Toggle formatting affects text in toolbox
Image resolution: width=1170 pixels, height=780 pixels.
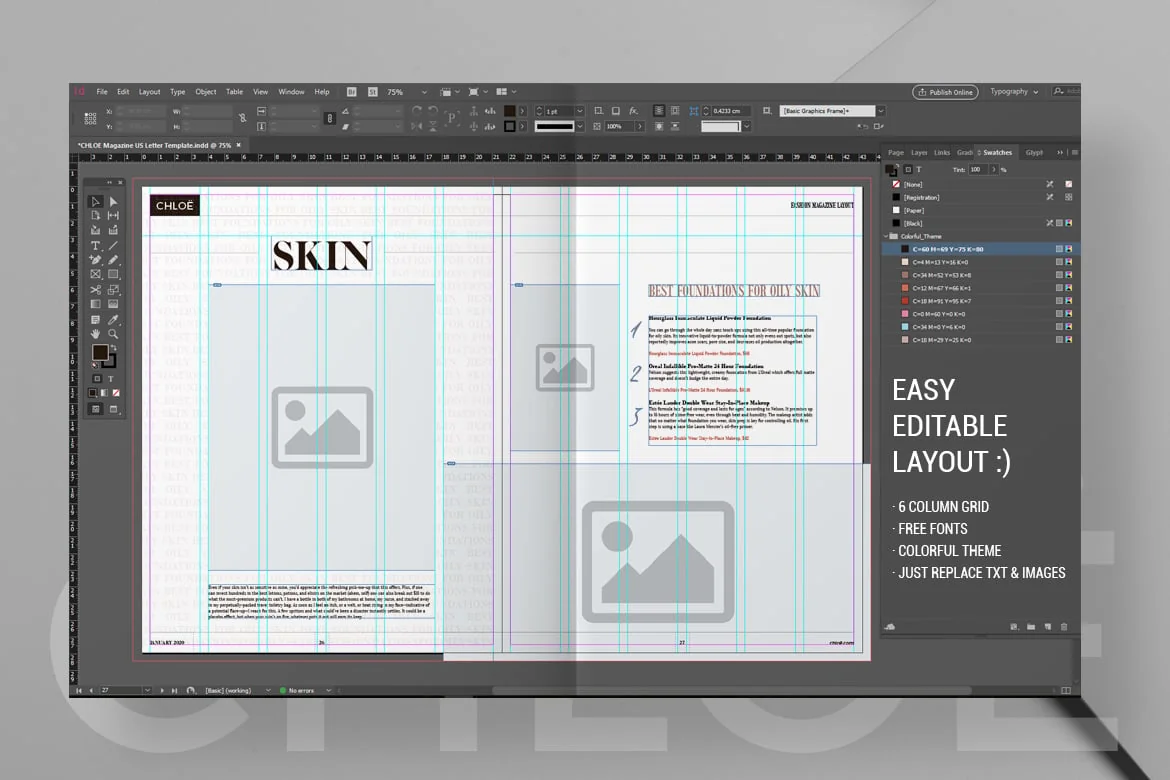coord(110,379)
